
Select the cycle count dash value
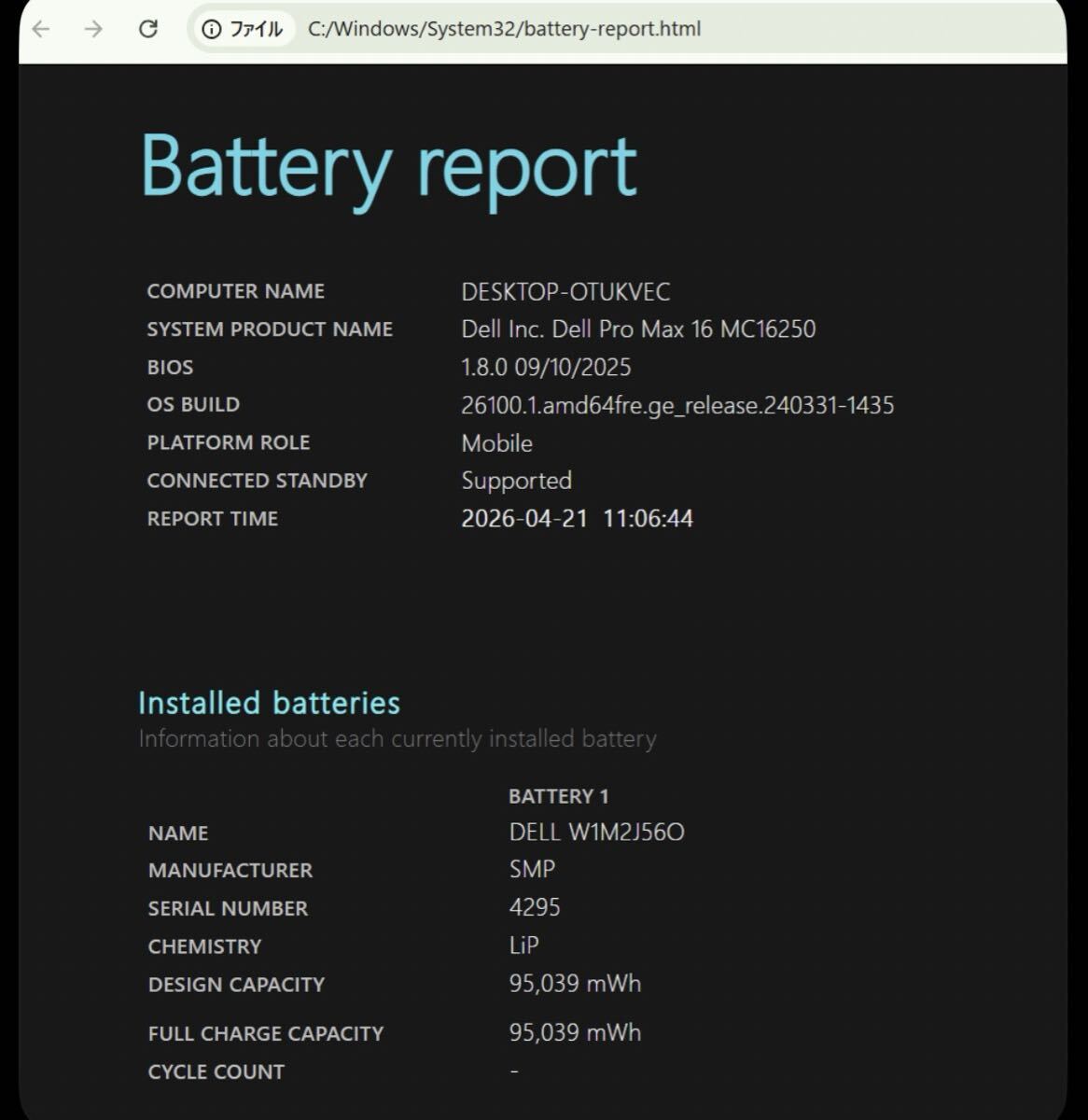(x=514, y=1071)
